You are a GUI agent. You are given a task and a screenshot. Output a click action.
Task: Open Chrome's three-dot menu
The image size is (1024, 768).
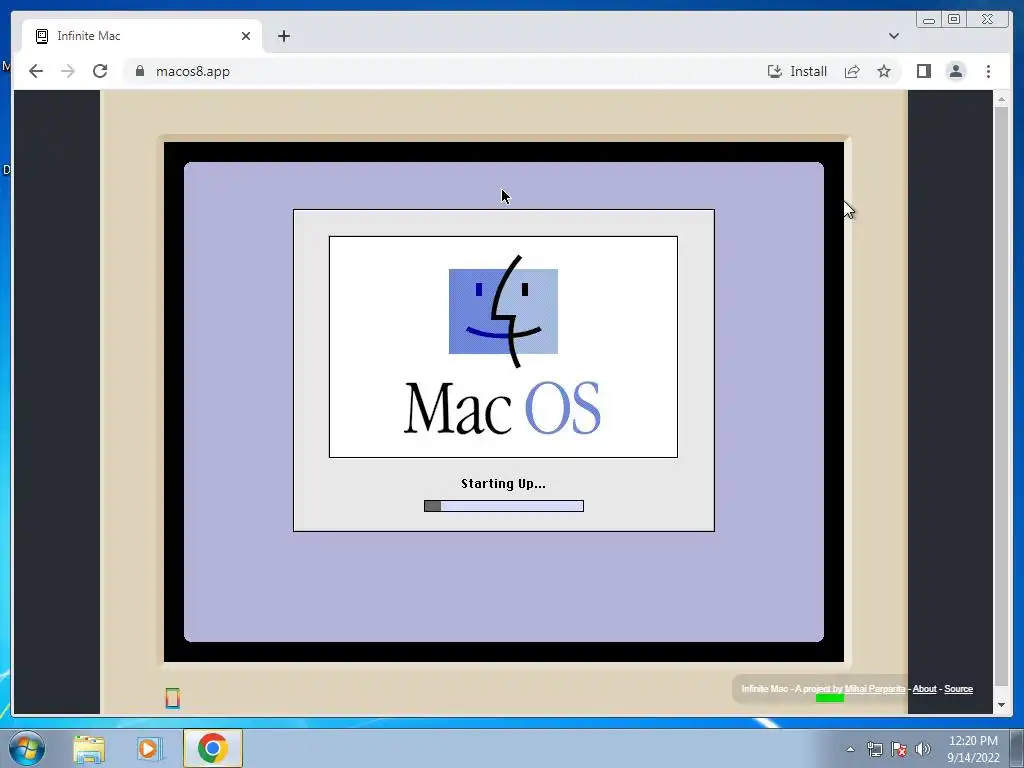point(989,71)
